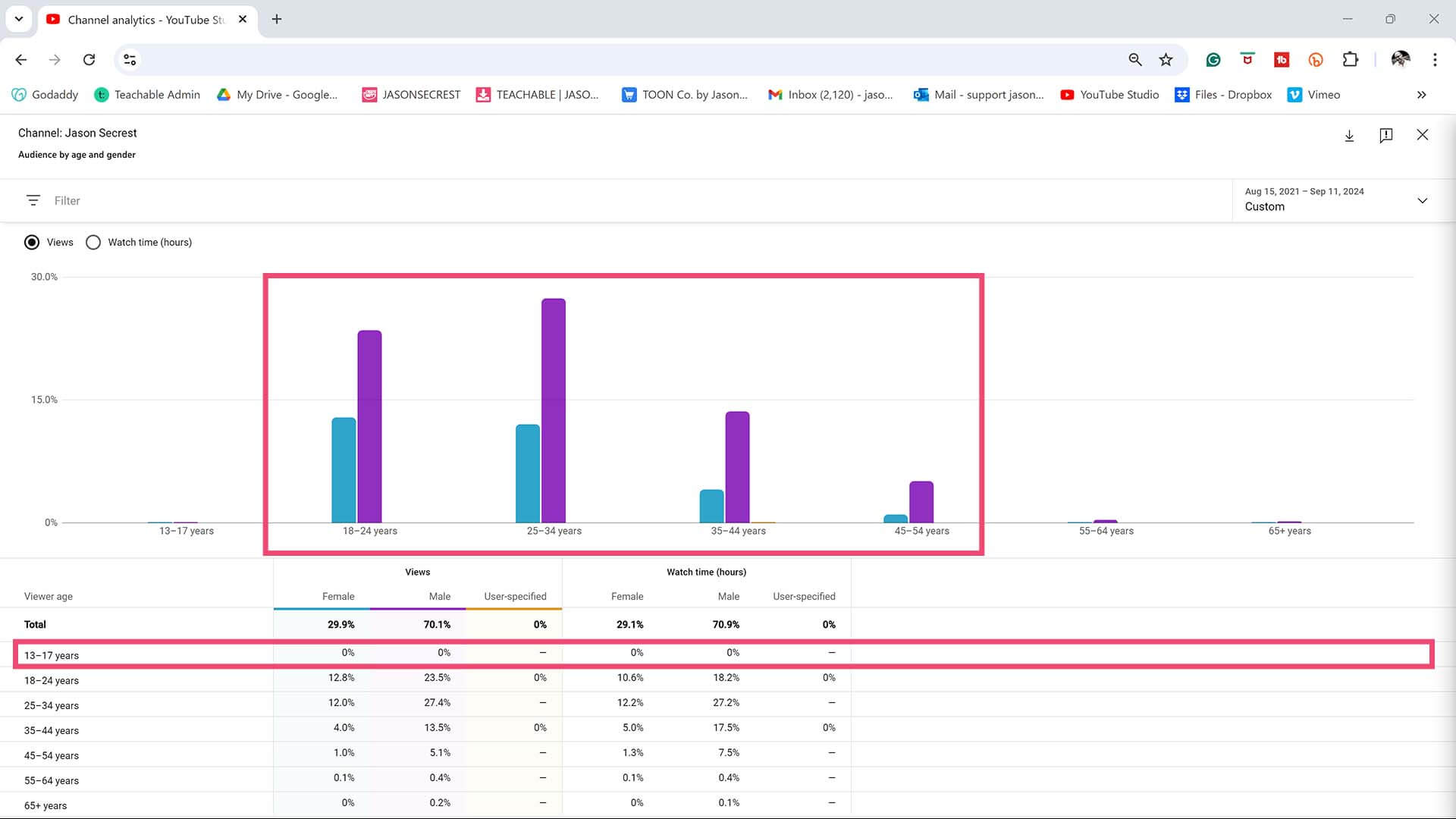1456x819 pixels.
Task: Open the YouTube Studio bookmark
Action: tap(1109, 95)
